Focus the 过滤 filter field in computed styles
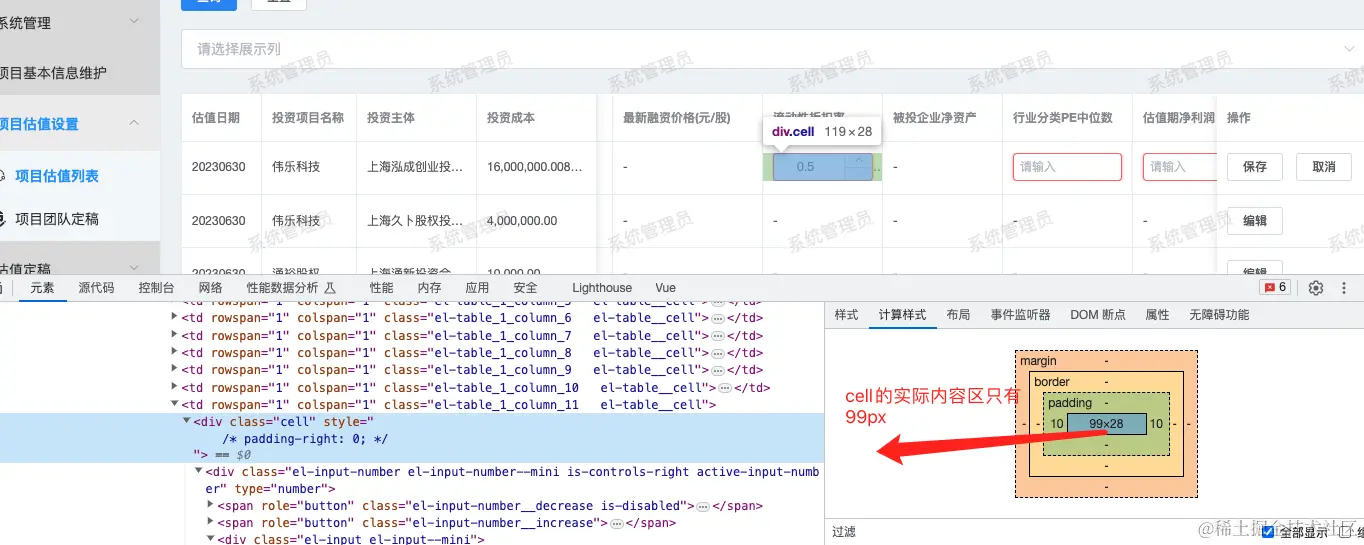Screen dimensions: 1364x545 click(x=1040, y=532)
